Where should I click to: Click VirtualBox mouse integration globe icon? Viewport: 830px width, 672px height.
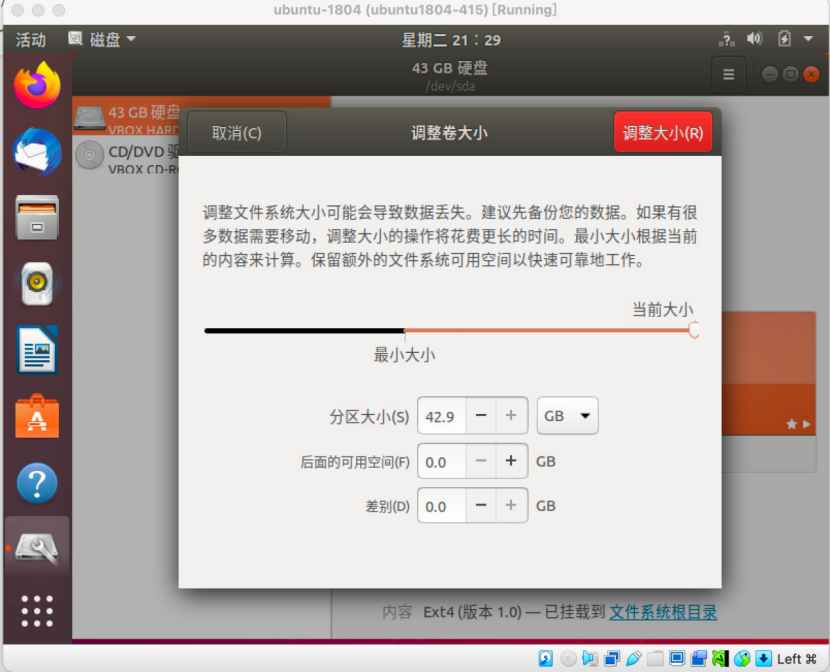coord(742,658)
